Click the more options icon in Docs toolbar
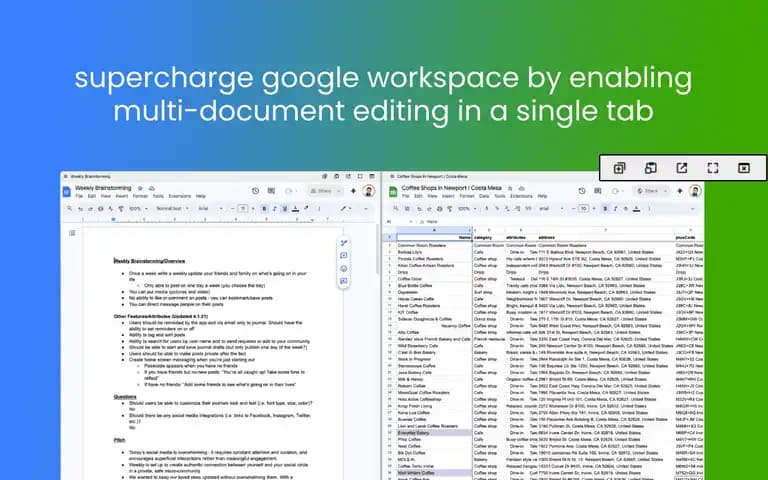This screenshot has height=480, width=768. 319,209
